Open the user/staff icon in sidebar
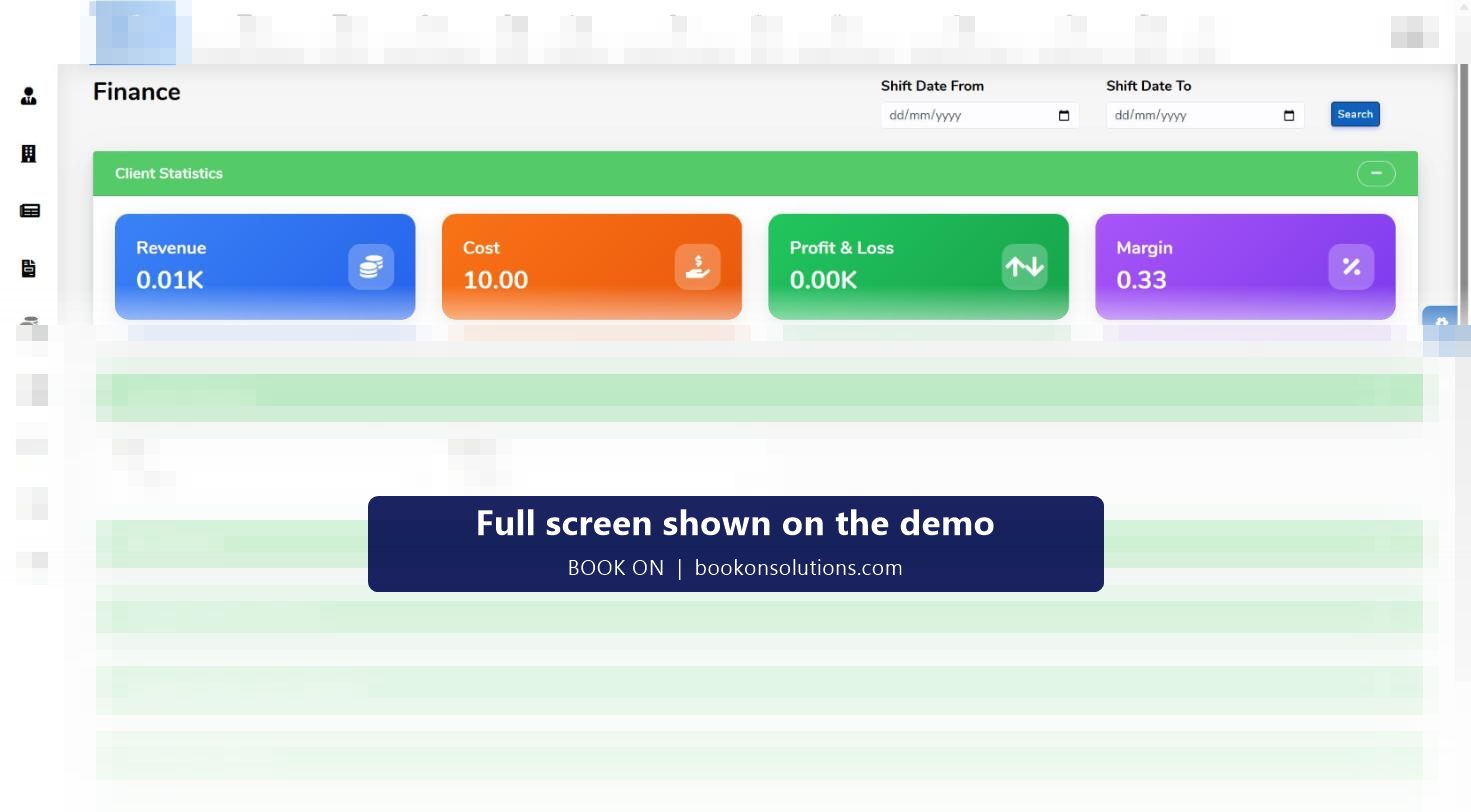1471x812 pixels. [x=28, y=97]
